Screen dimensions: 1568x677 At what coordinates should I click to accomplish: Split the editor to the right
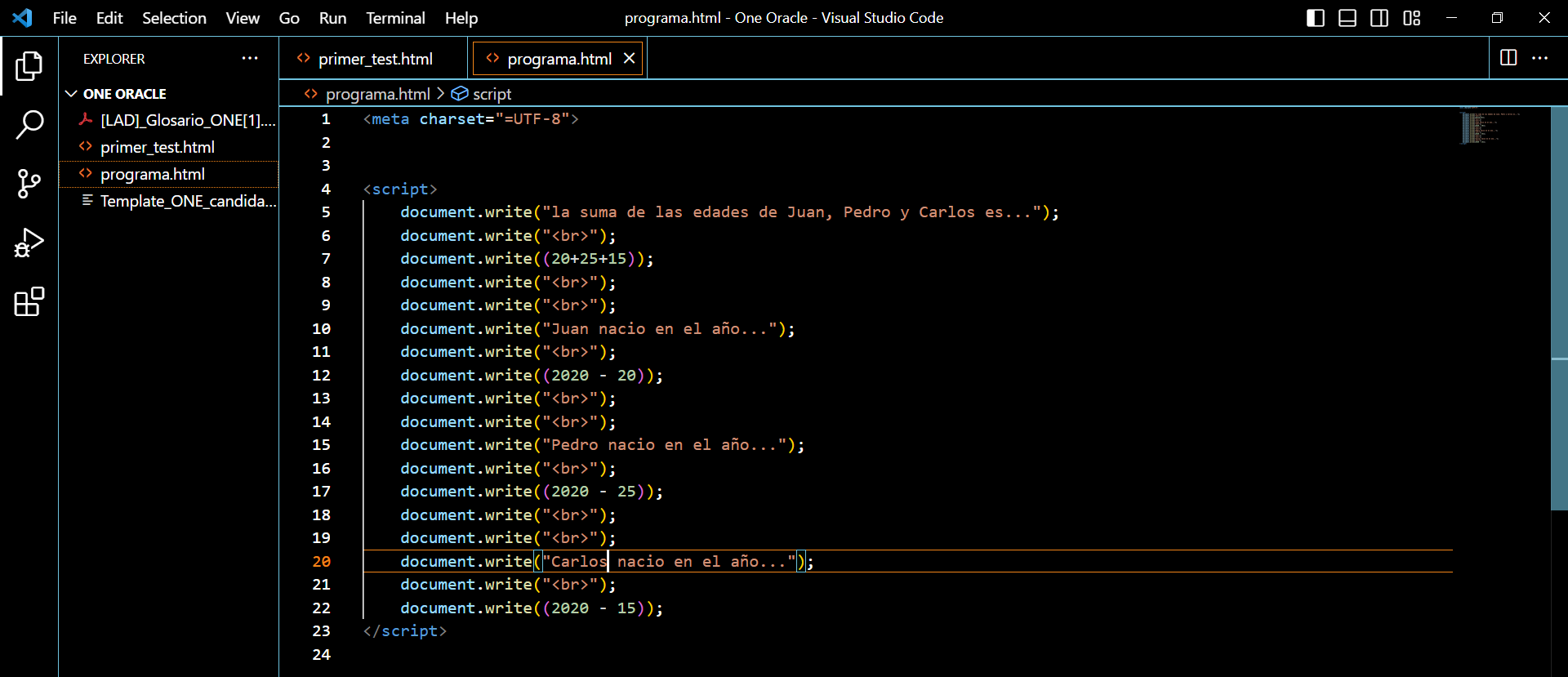[x=1508, y=57]
